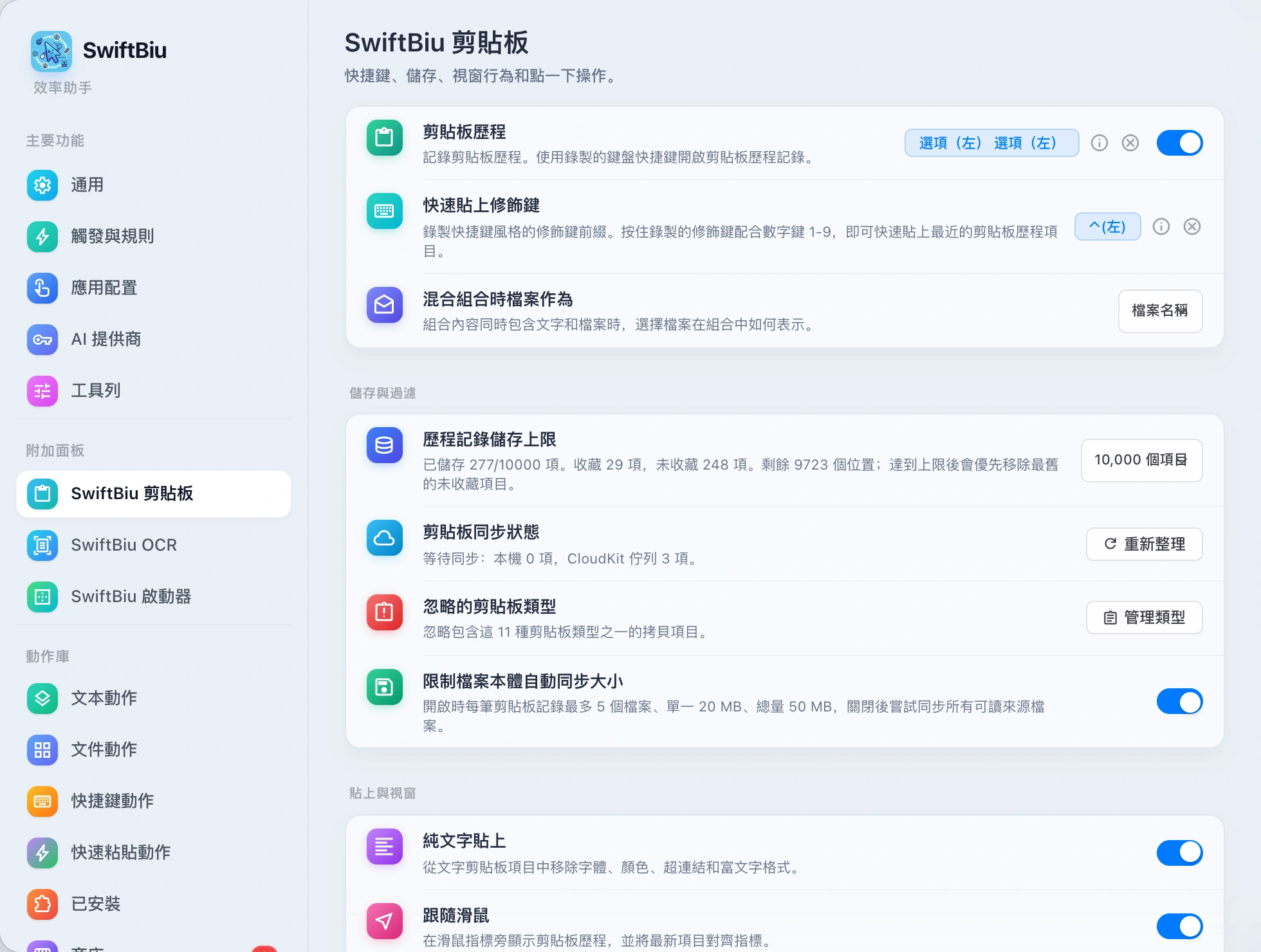This screenshot has width=1261, height=952.
Task: Click the 純文字貼上 text-lines icon
Action: (x=385, y=847)
